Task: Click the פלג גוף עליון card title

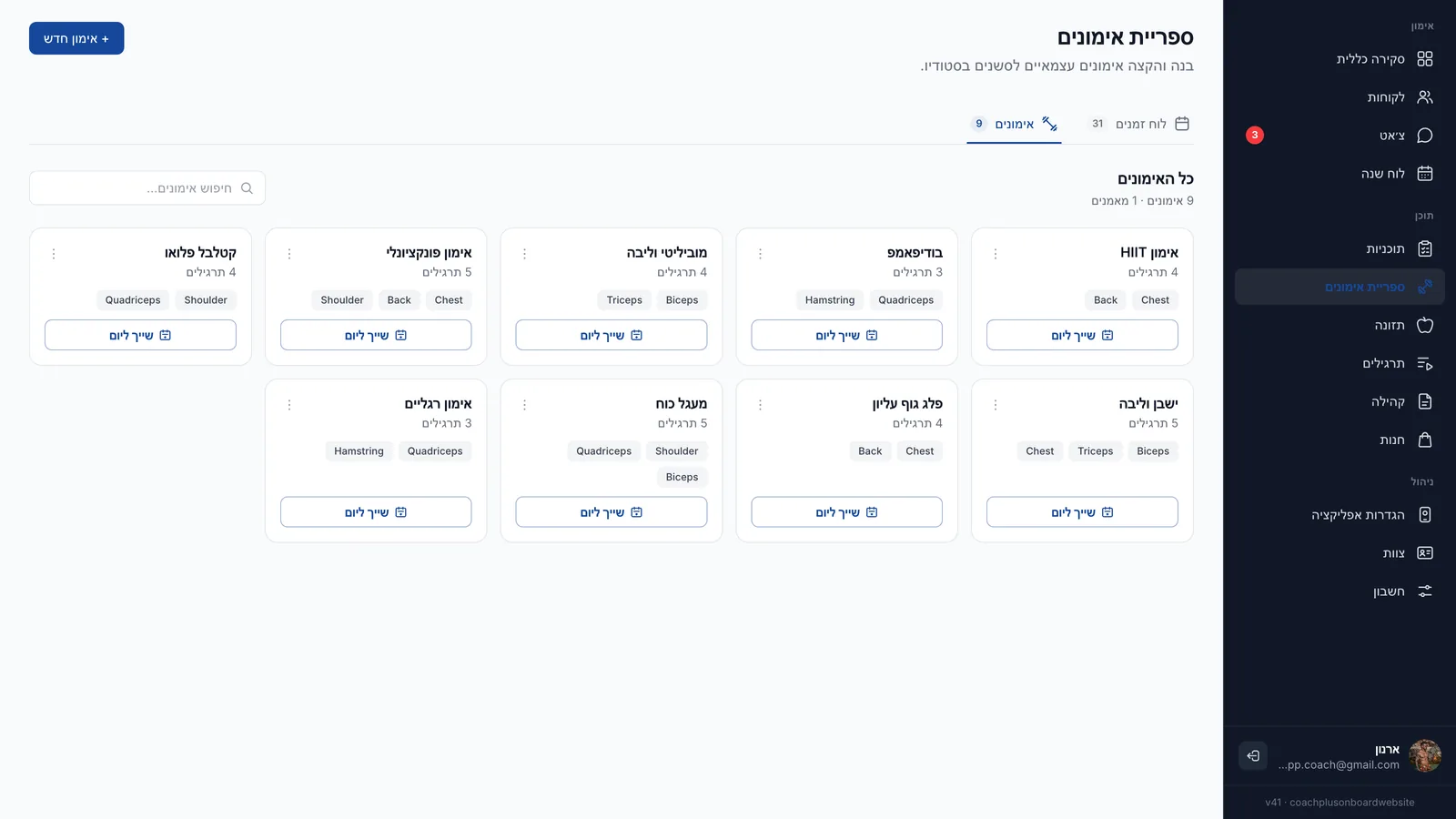Action: click(x=907, y=404)
